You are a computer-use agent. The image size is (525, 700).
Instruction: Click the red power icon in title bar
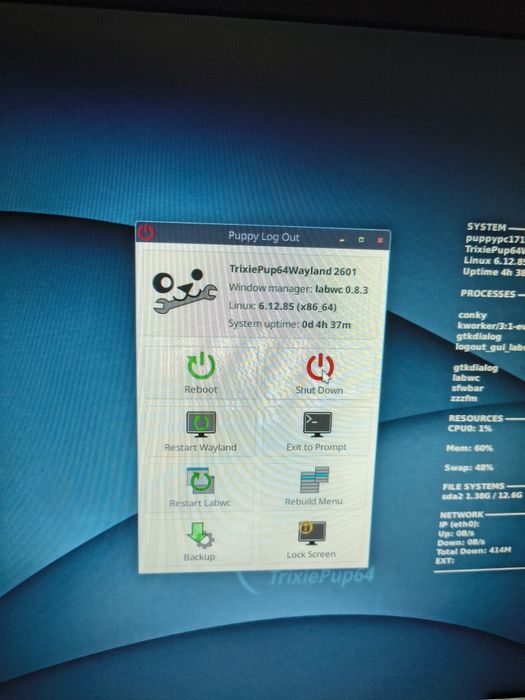pos(146,233)
